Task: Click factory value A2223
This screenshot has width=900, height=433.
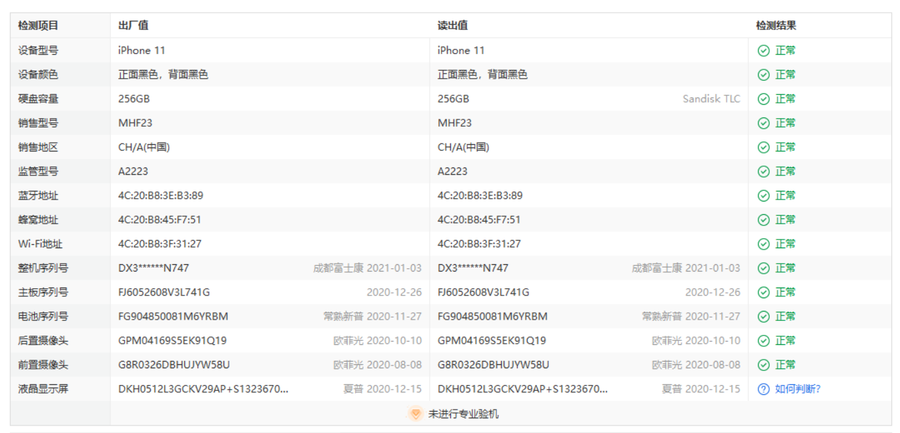Action: [x=133, y=171]
